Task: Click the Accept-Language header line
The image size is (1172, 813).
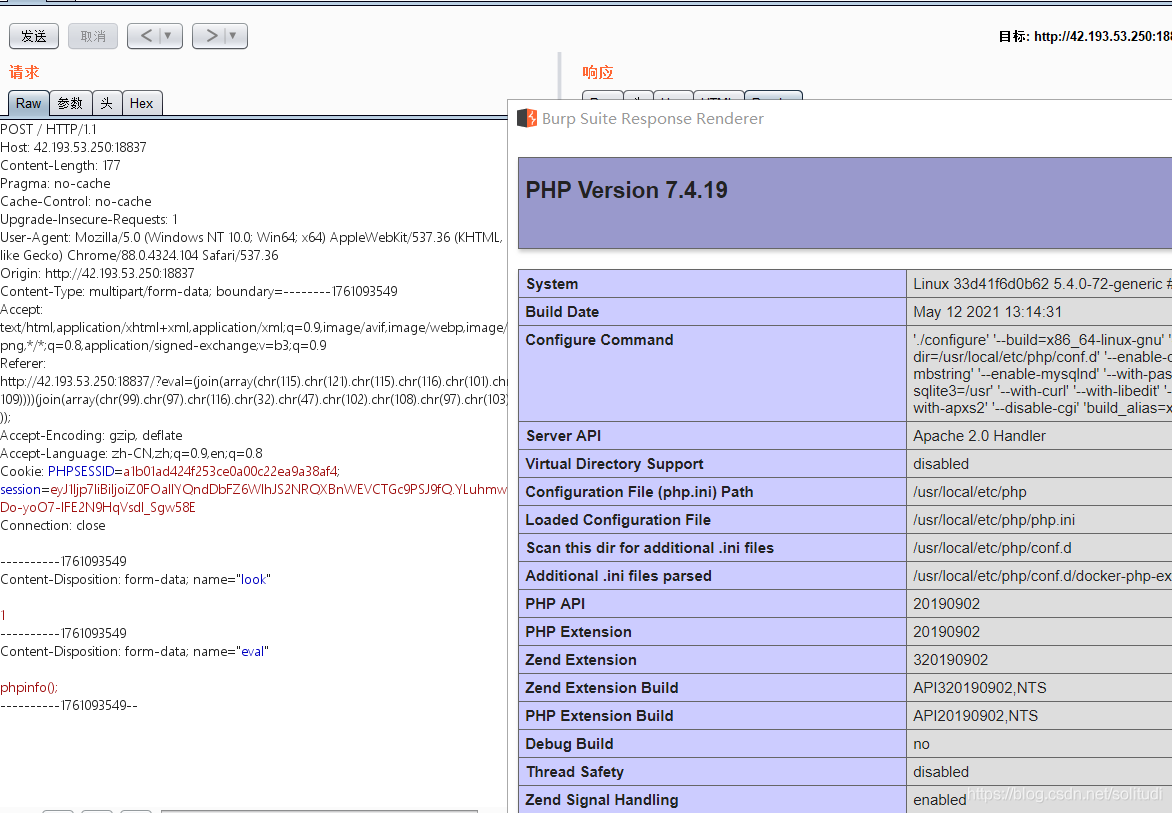Action: [x=132, y=453]
